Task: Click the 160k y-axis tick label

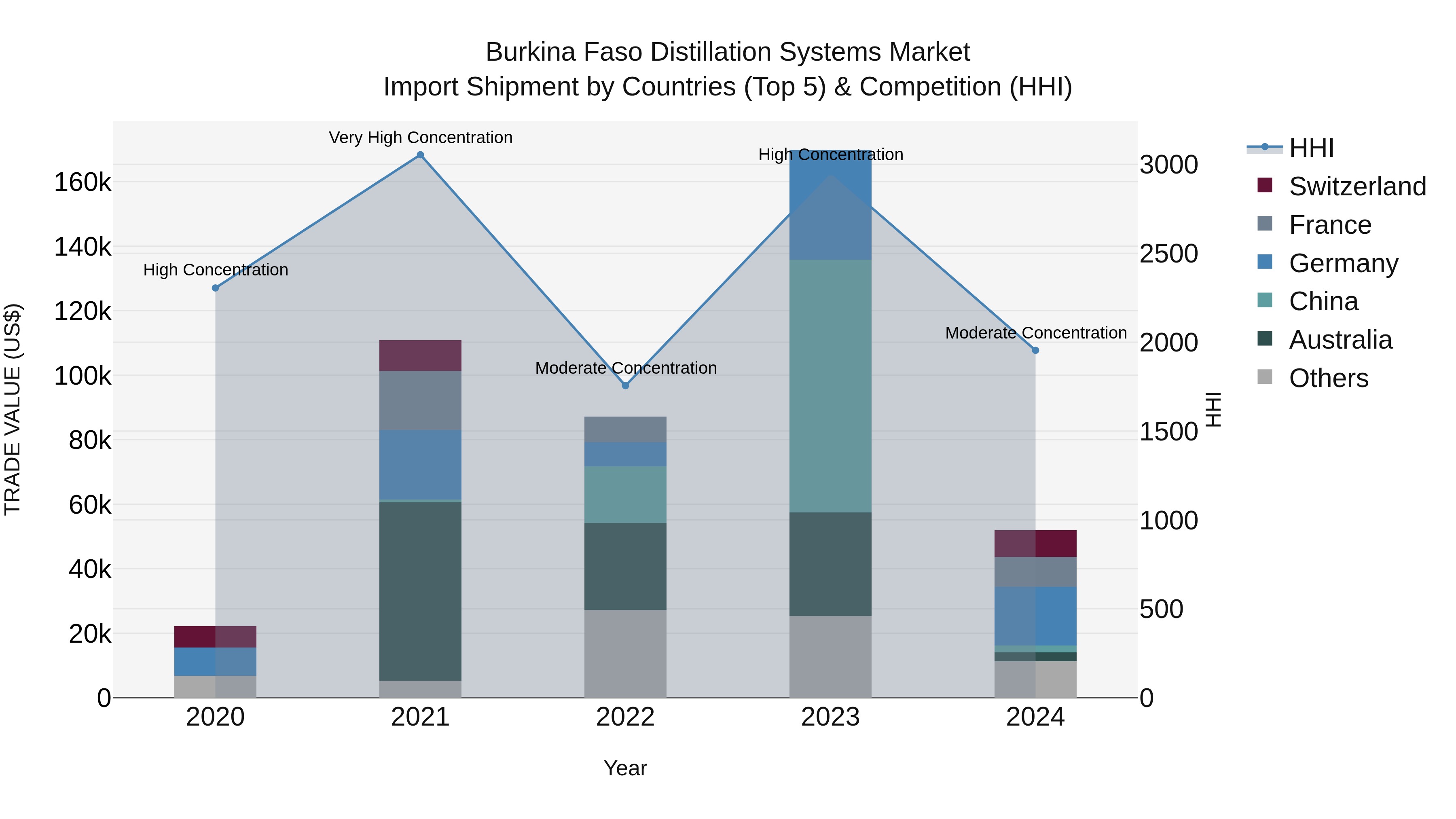Action: pyautogui.click(x=83, y=182)
